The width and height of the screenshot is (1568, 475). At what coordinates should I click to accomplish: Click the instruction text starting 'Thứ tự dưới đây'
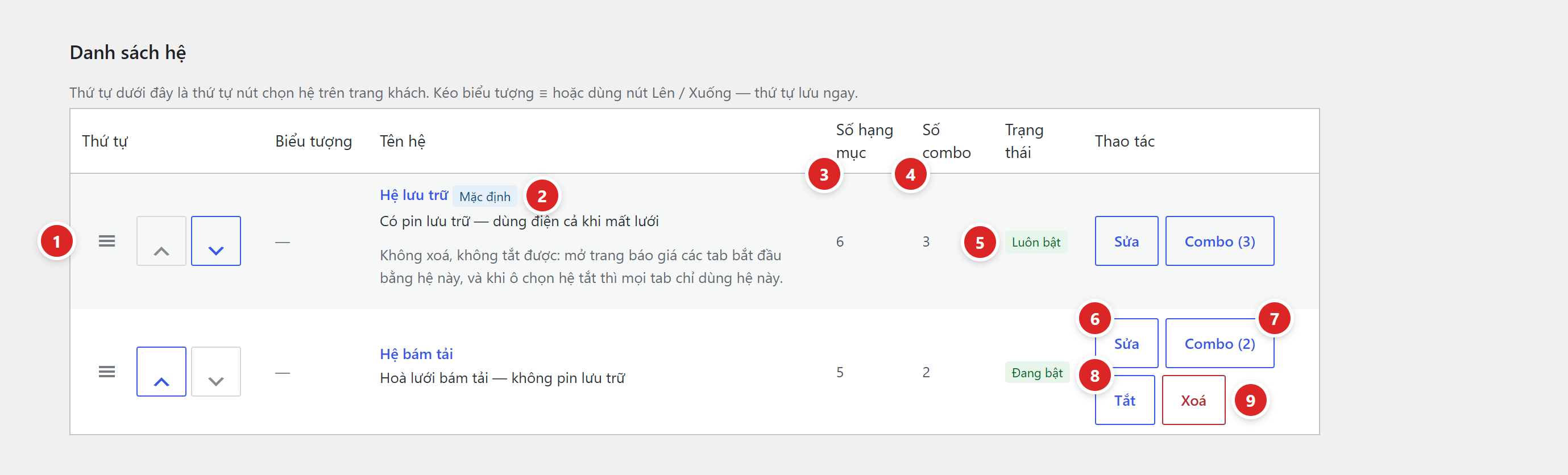[x=463, y=93]
